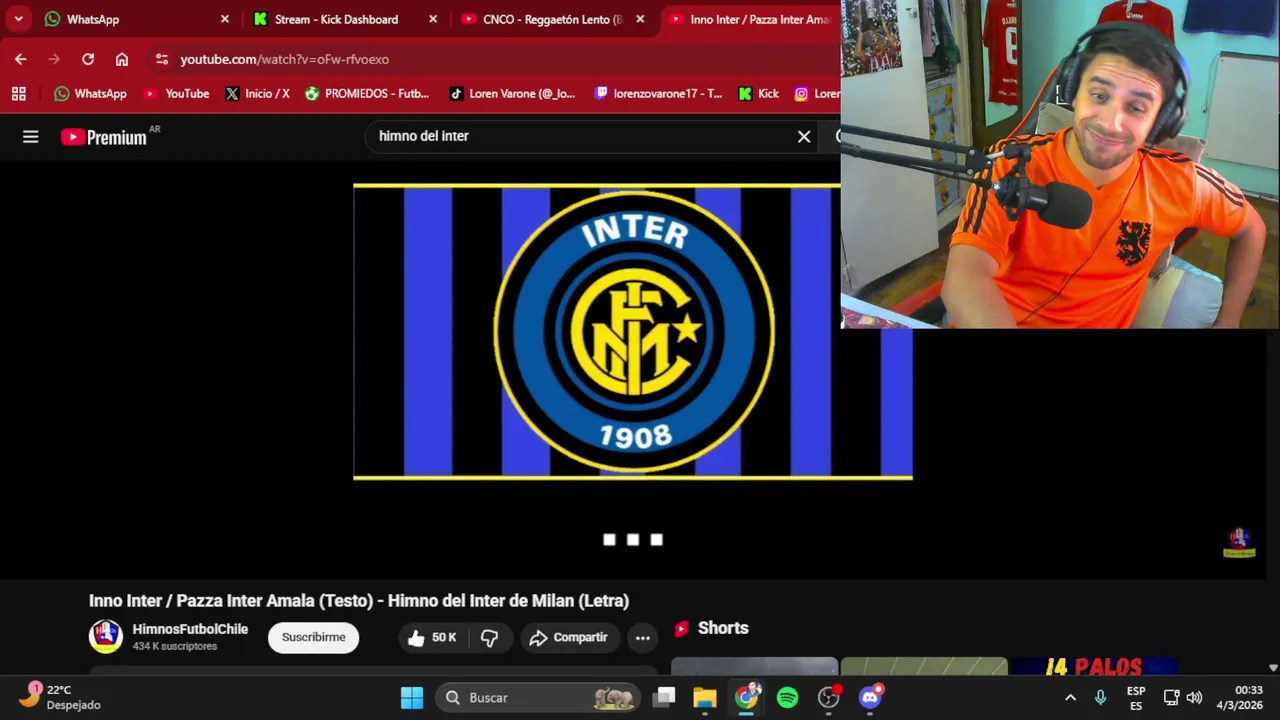Screen dimensions: 1280x720
Task: Click the taskbar Buscar search box
Action: coord(539,697)
